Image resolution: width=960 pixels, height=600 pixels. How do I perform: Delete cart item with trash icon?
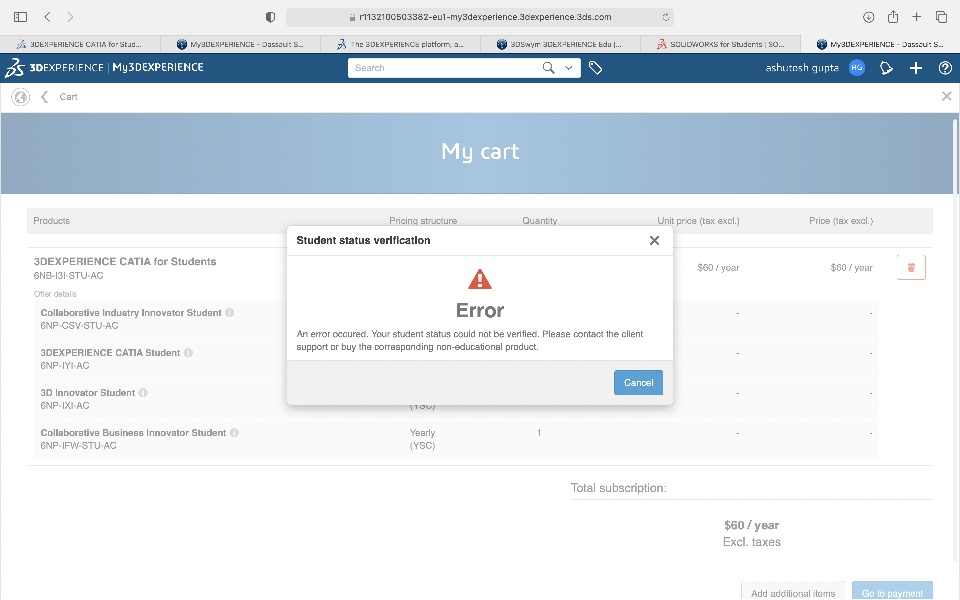(911, 268)
